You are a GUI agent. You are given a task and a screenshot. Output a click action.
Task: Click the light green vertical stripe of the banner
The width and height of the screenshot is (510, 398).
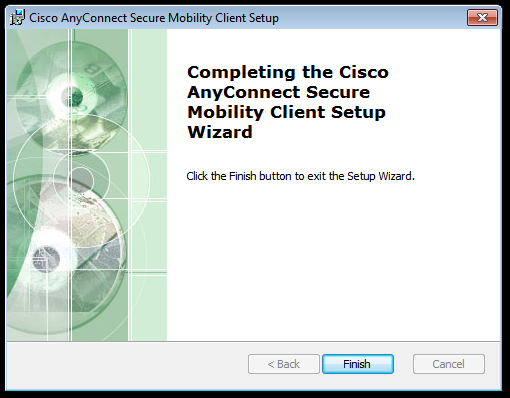tap(149, 185)
